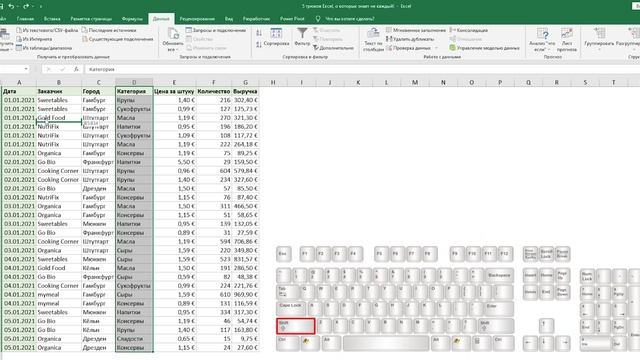Open the Undo history dropdown arrow

coord(18,7)
